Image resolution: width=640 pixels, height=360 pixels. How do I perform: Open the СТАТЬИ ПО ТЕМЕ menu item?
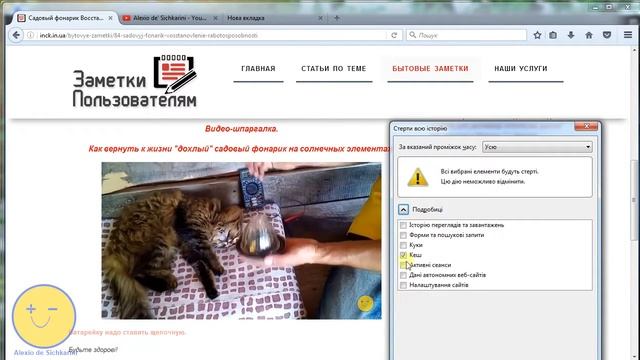click(334, 69)
